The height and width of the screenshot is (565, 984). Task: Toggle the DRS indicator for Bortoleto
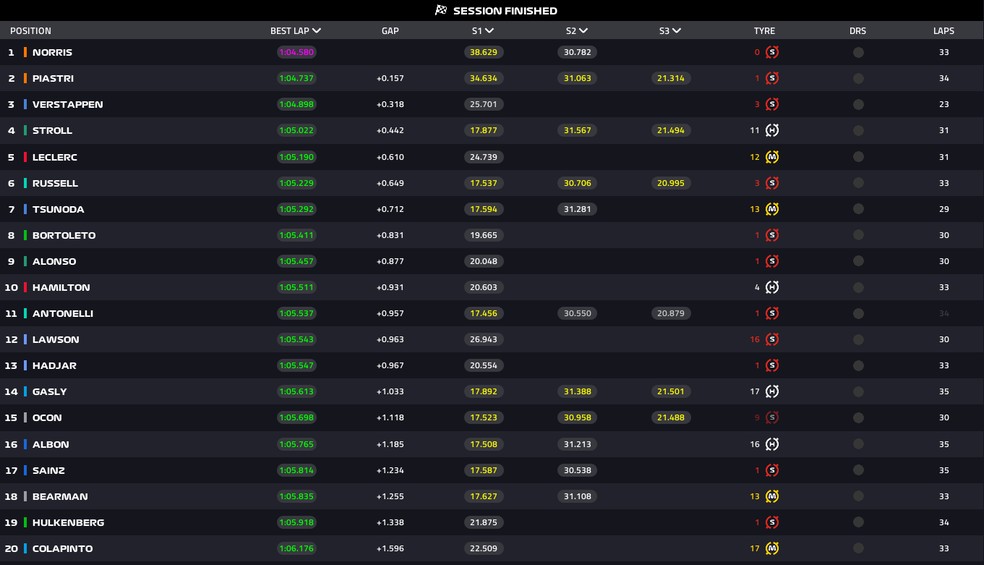(x=858, y=235)
